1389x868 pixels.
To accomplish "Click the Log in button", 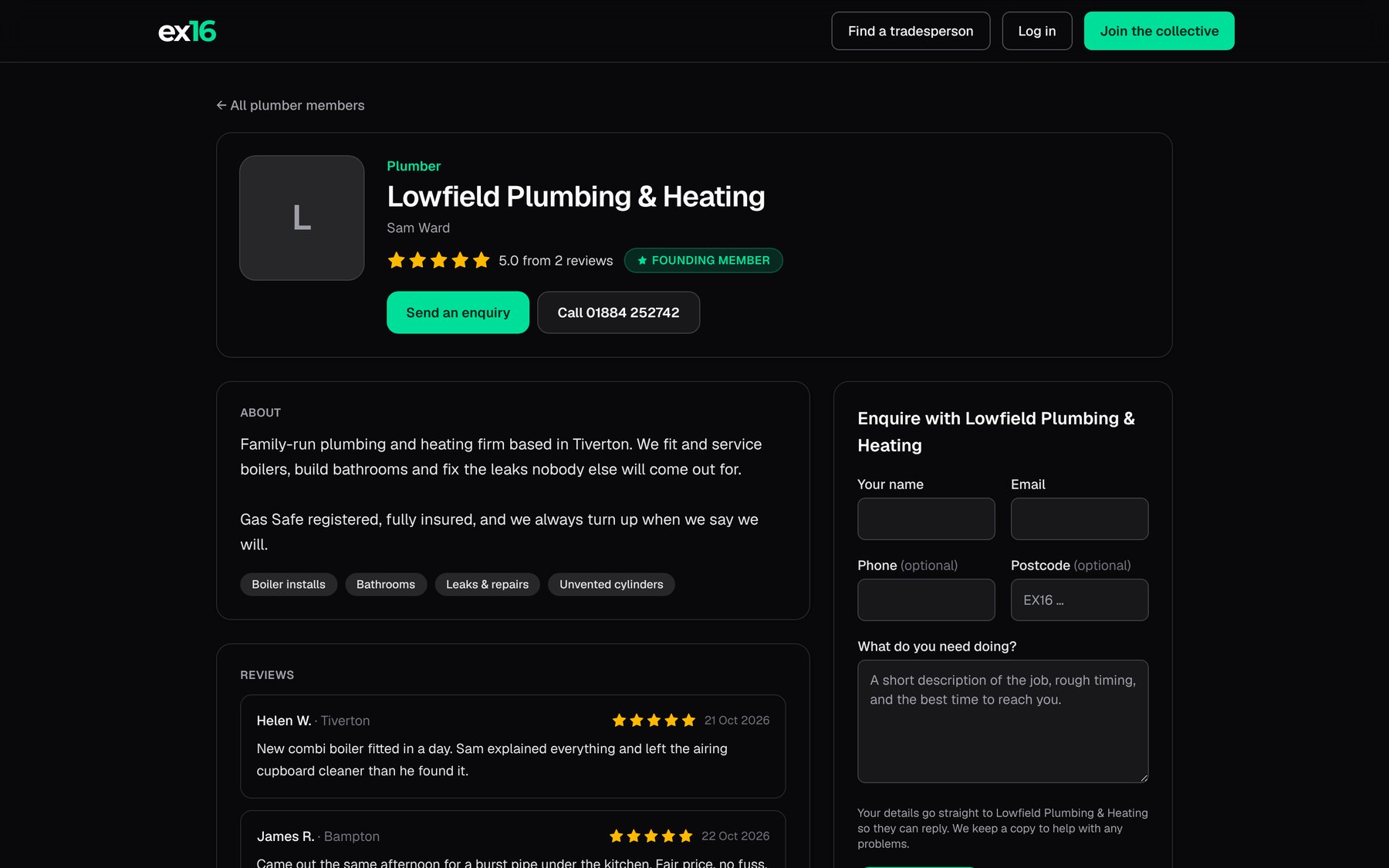I will (1037, 31).
